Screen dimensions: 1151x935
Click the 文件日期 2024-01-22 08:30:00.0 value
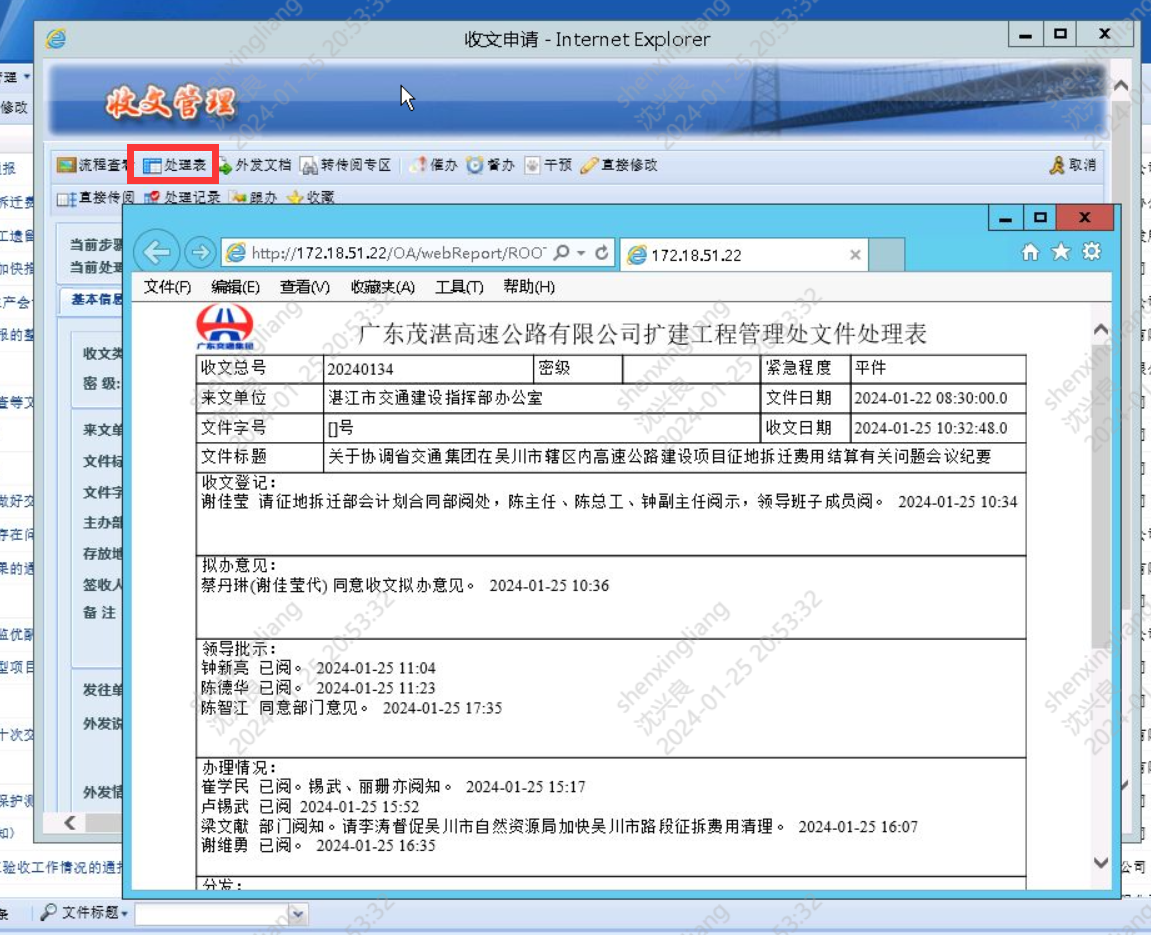[930, 399]
